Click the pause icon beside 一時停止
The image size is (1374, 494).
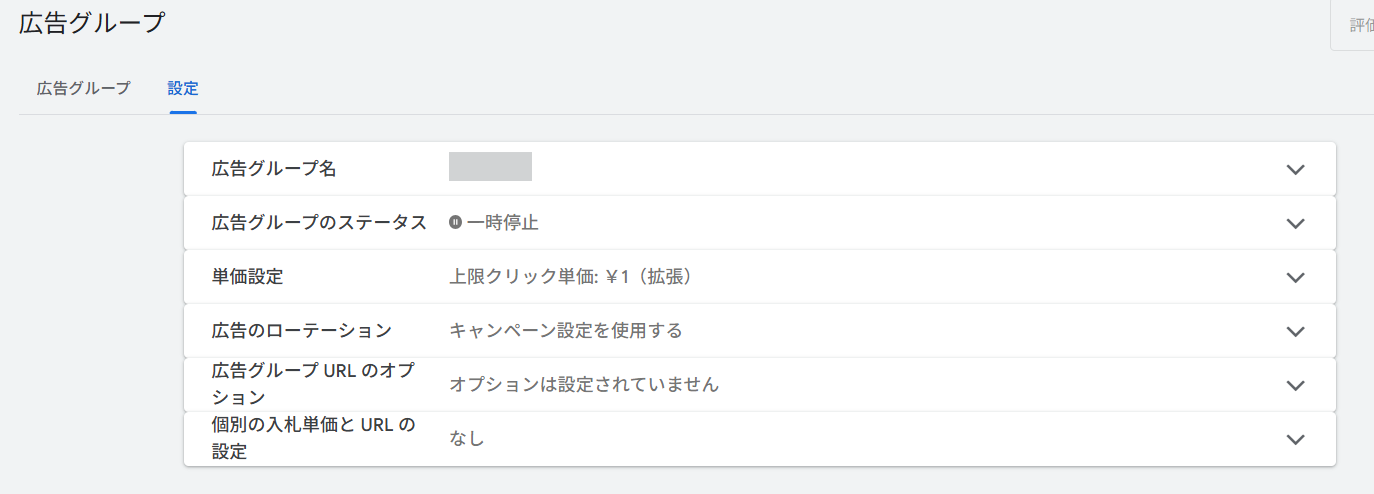pos(456,223)
